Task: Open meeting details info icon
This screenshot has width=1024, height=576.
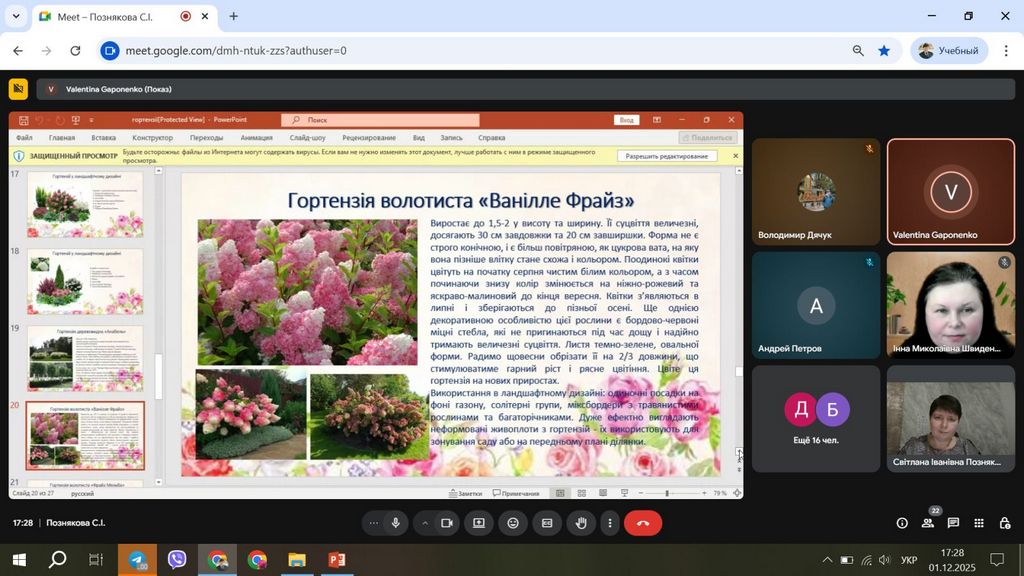Action: (902, 523)
